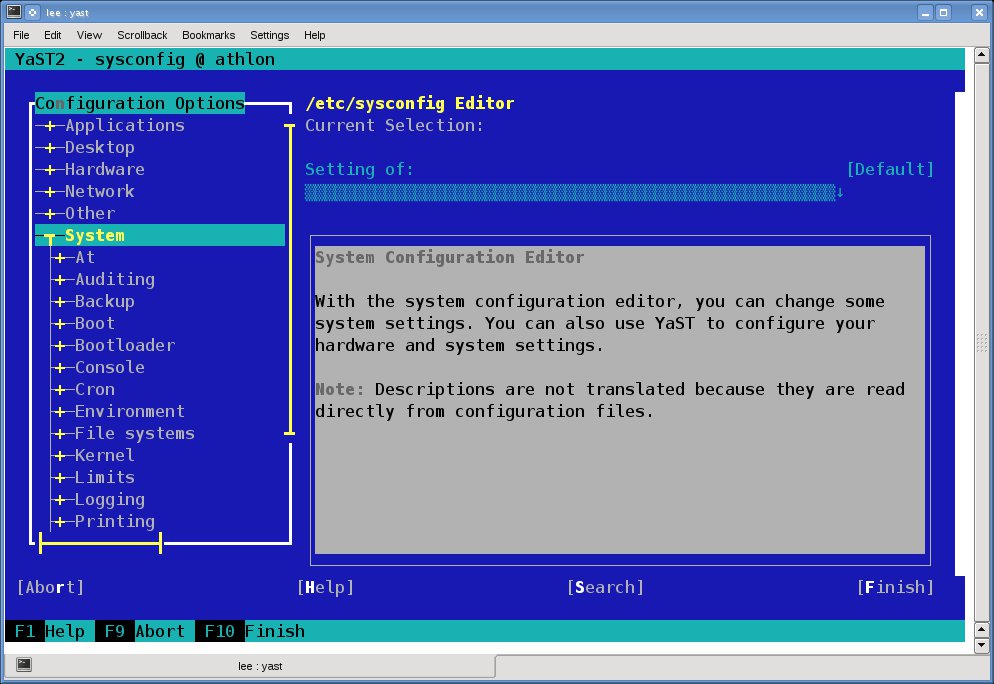Open the Settings menu in the menu bar
The width and height of the screenshot is (994, 684).
tap(269, 35)
